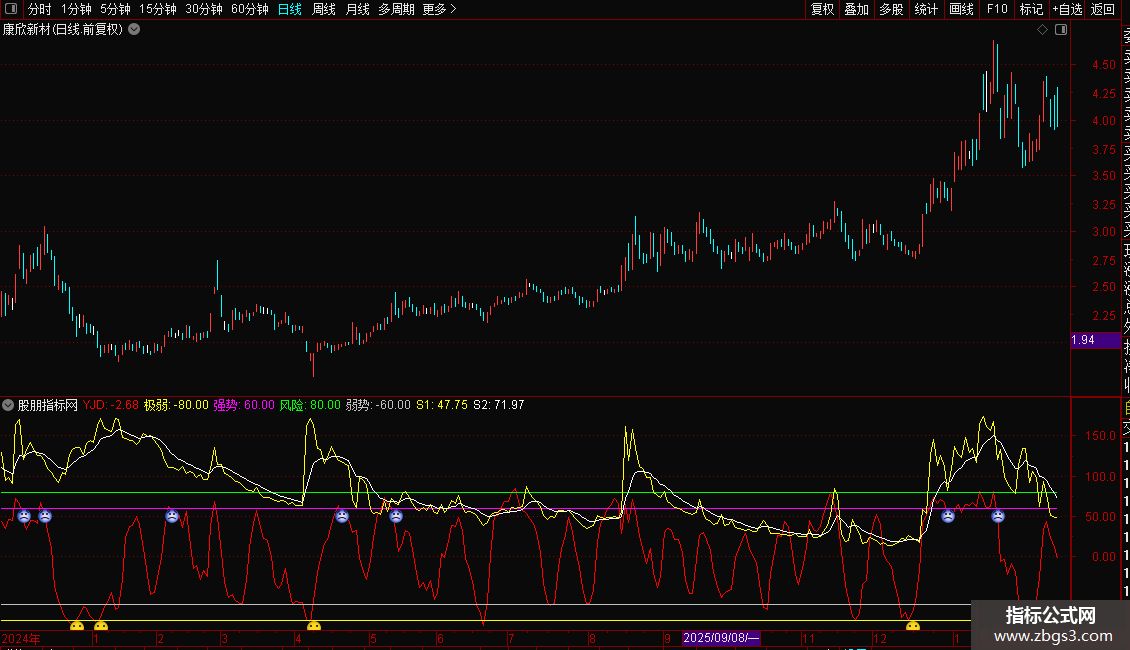This screenshot has height=650, width=1130.
Task: Toggle the right side panel icon
Action: (x=1060, y=30)
